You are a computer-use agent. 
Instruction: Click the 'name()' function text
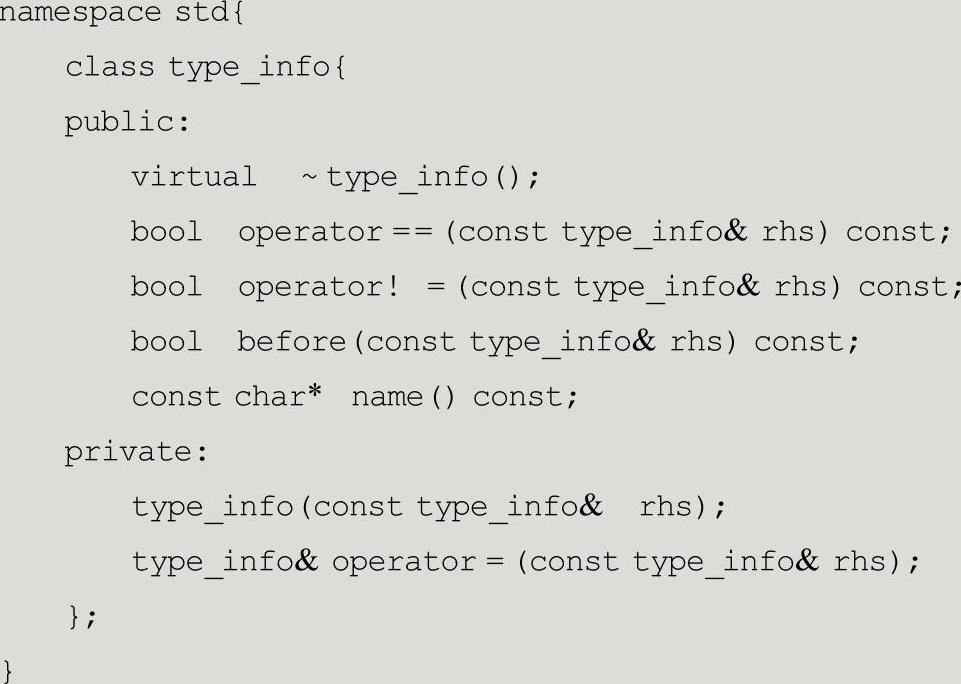coord(403,397)
